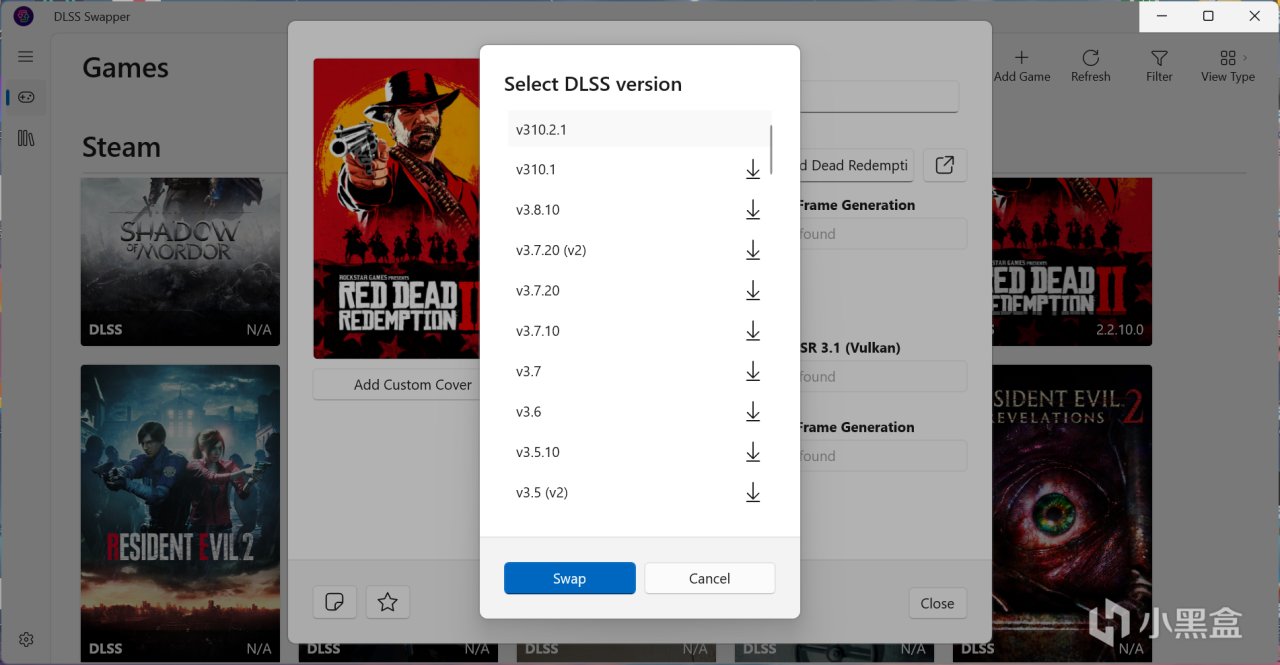The width and height of the screenshot is (1280, 665).
Task: Select the v3.5.10 version label
Action: 538,452
